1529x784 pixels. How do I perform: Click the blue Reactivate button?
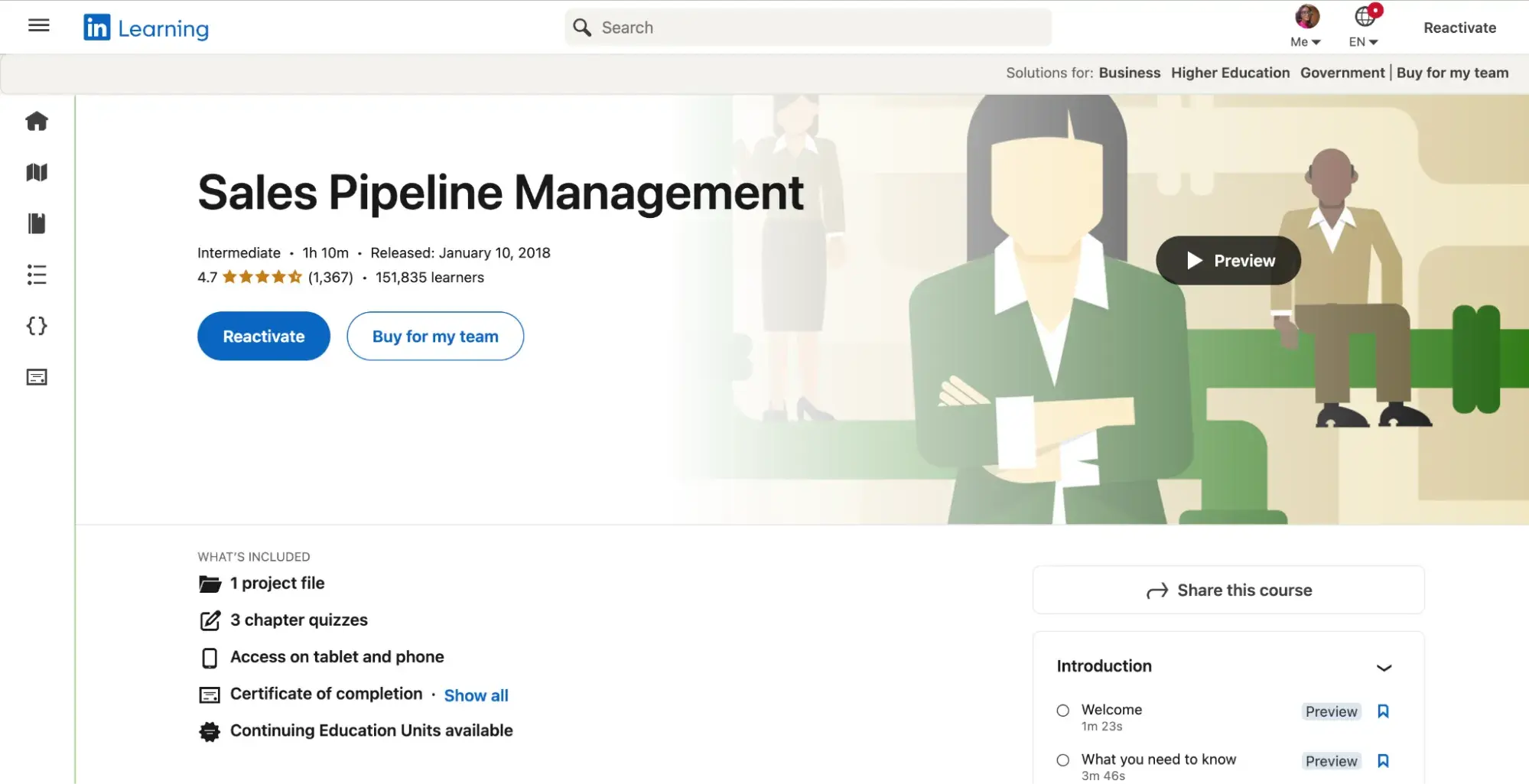coord(264,337)
